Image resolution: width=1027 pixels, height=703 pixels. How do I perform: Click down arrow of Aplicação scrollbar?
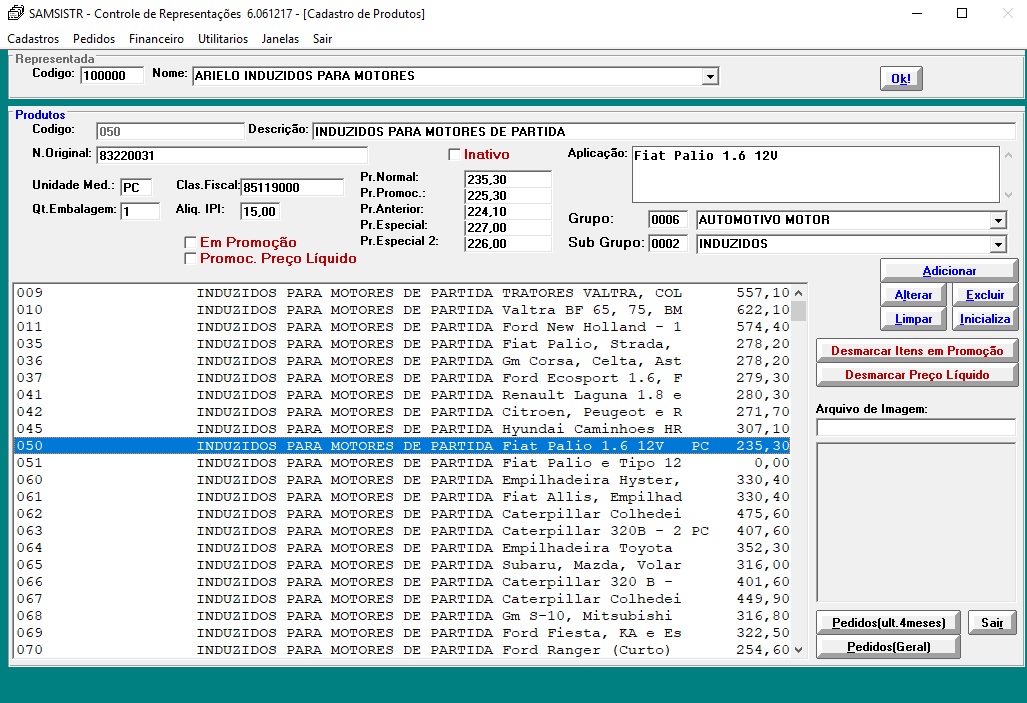[x=1009, y=195]
